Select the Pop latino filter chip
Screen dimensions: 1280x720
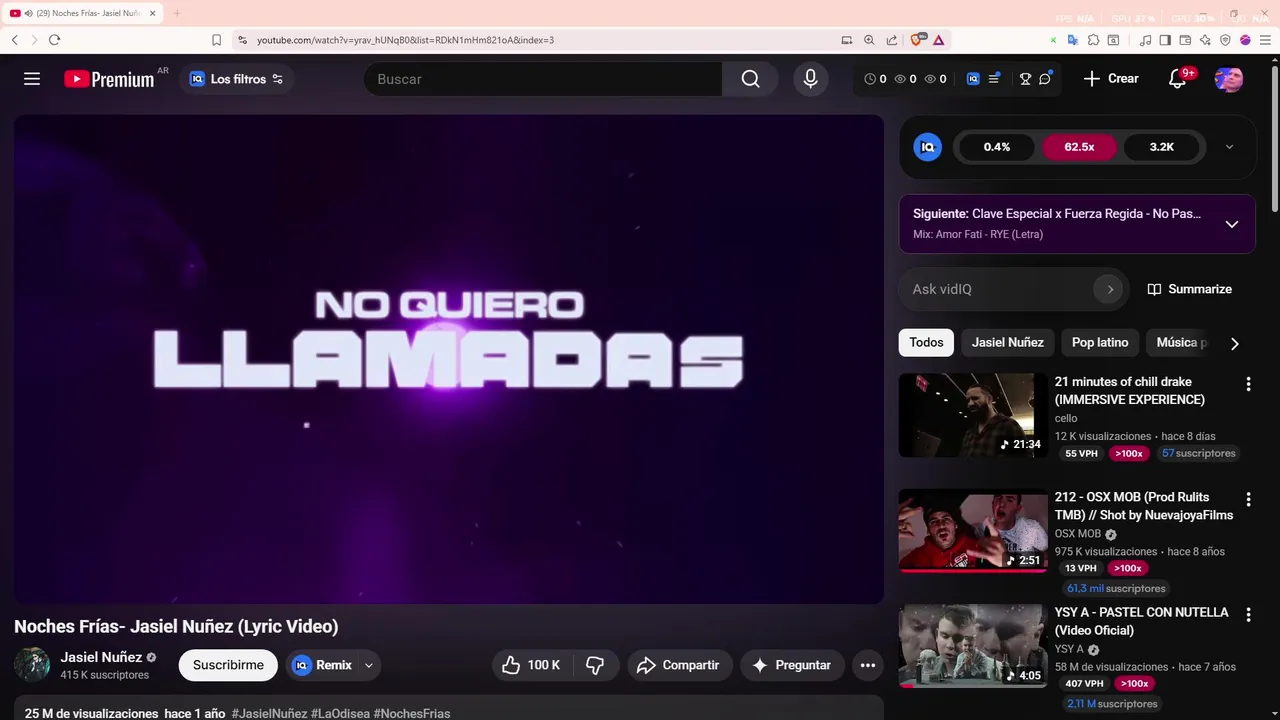click(1100, 342)
